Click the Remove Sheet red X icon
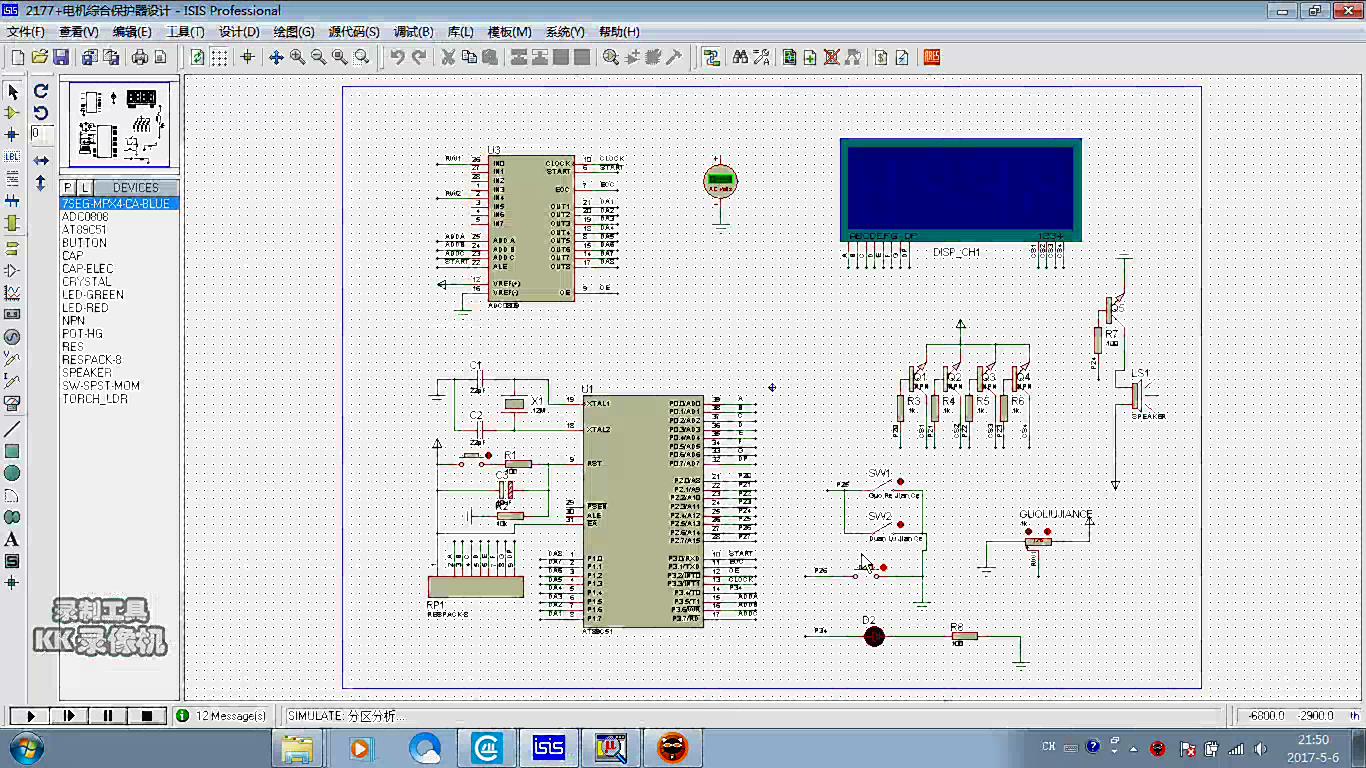 [x=831, y=57]
